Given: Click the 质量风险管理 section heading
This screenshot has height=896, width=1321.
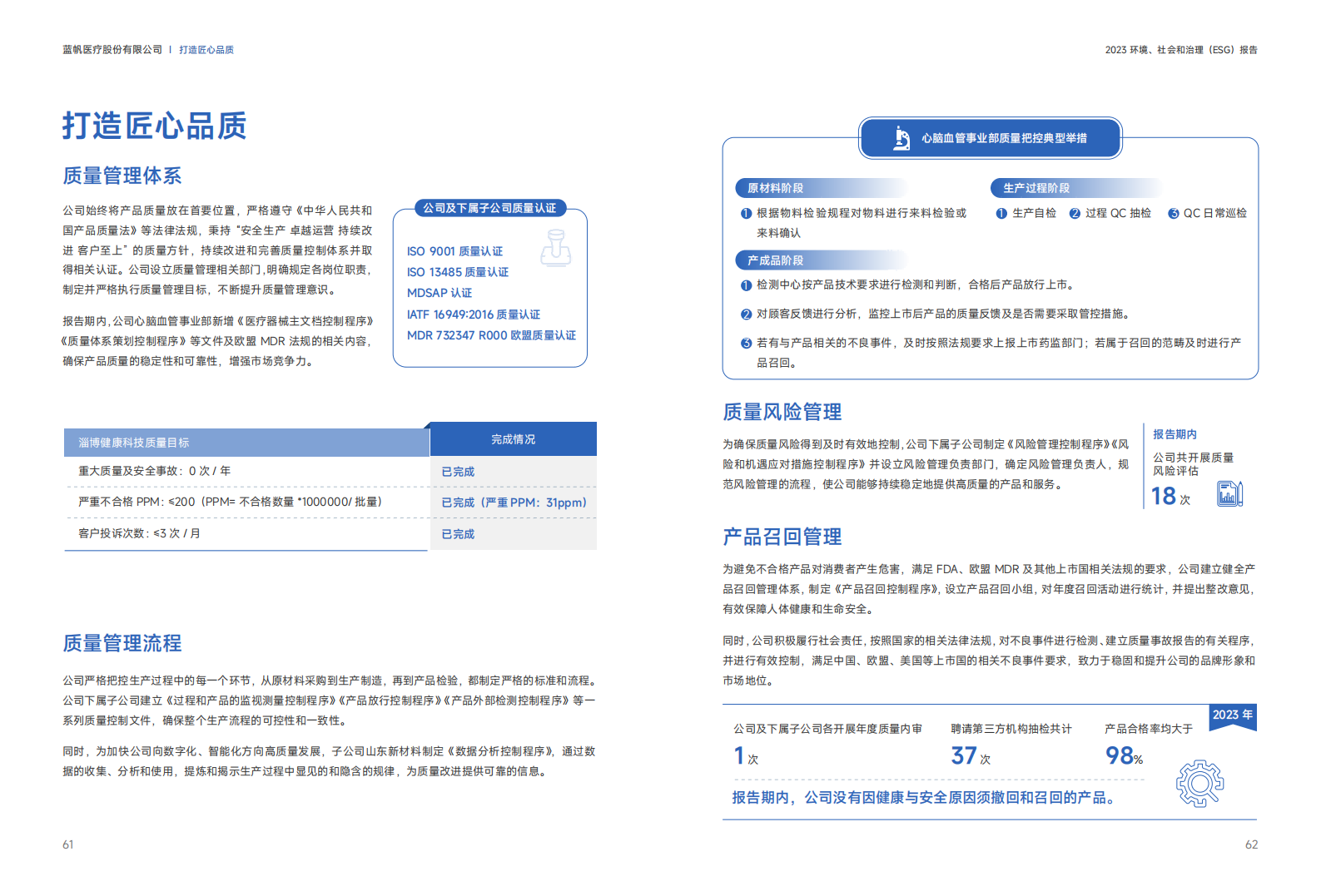Looking at the screenshot, I should pyautogui.click(x=782, y=412).
